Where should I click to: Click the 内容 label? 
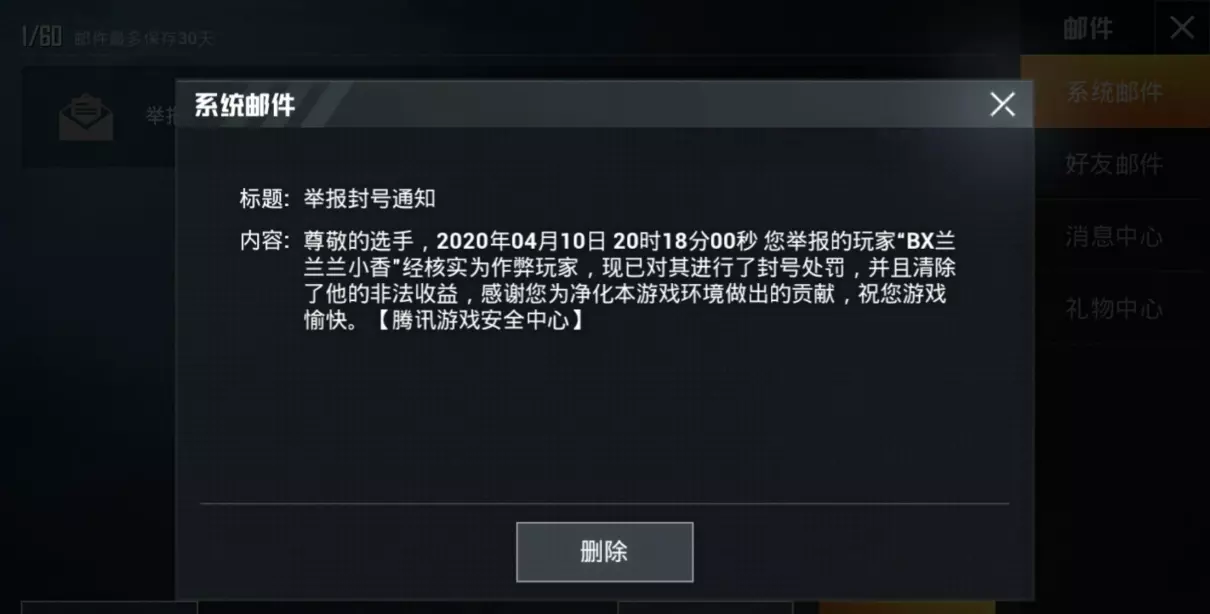point(265,241)
